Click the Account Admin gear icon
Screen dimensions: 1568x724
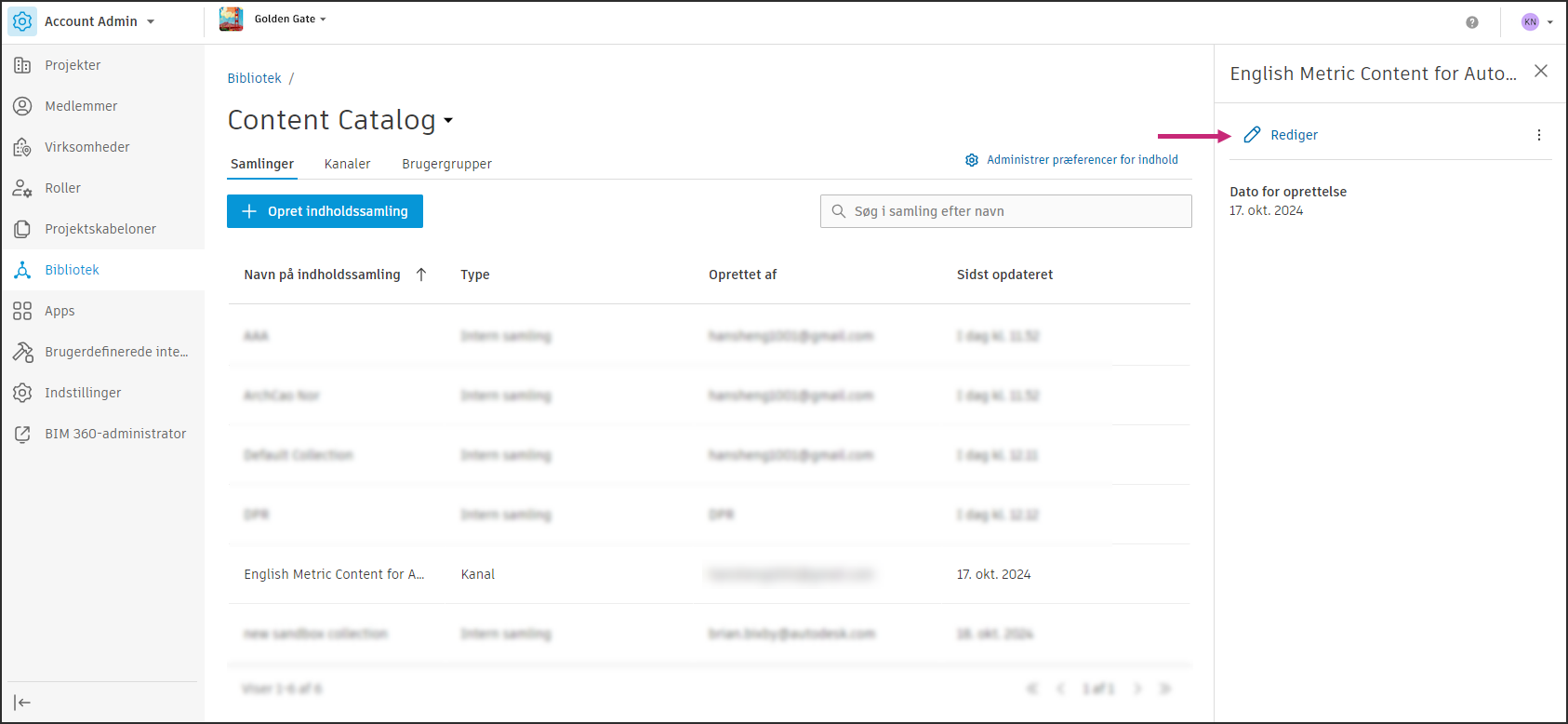point(22,21)
